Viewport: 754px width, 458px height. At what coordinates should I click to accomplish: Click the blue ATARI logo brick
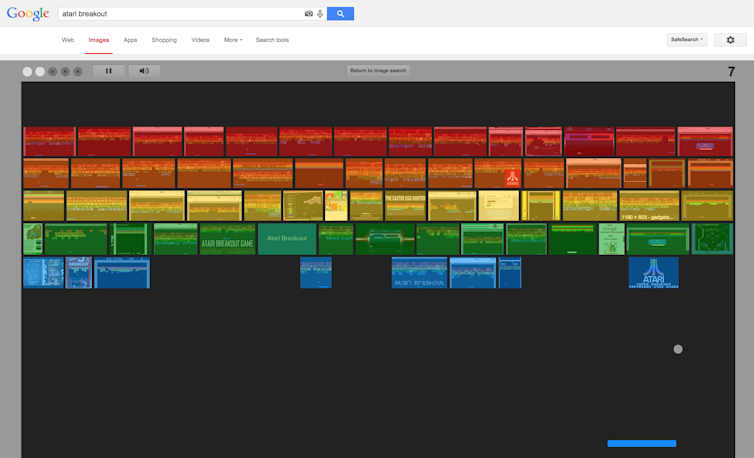(653, 273)
